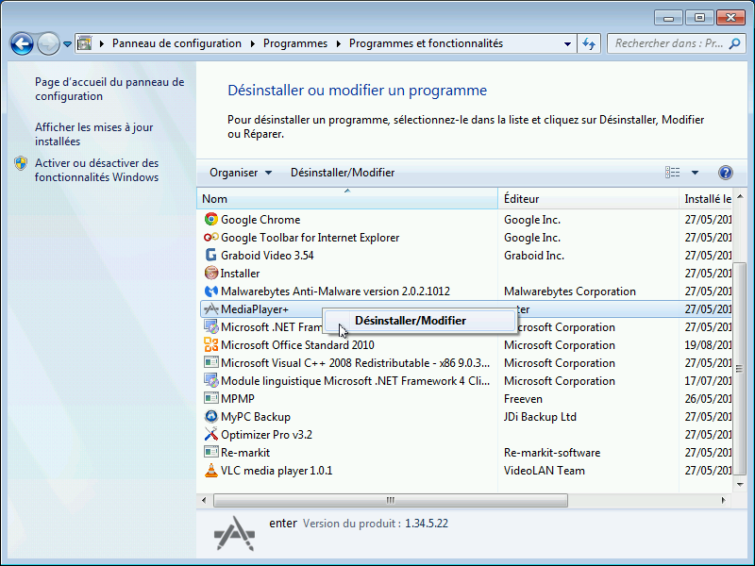This screenshot has height=566, width=755.
Task: Sort by the Installé le column header
Action: click(707, 198)
